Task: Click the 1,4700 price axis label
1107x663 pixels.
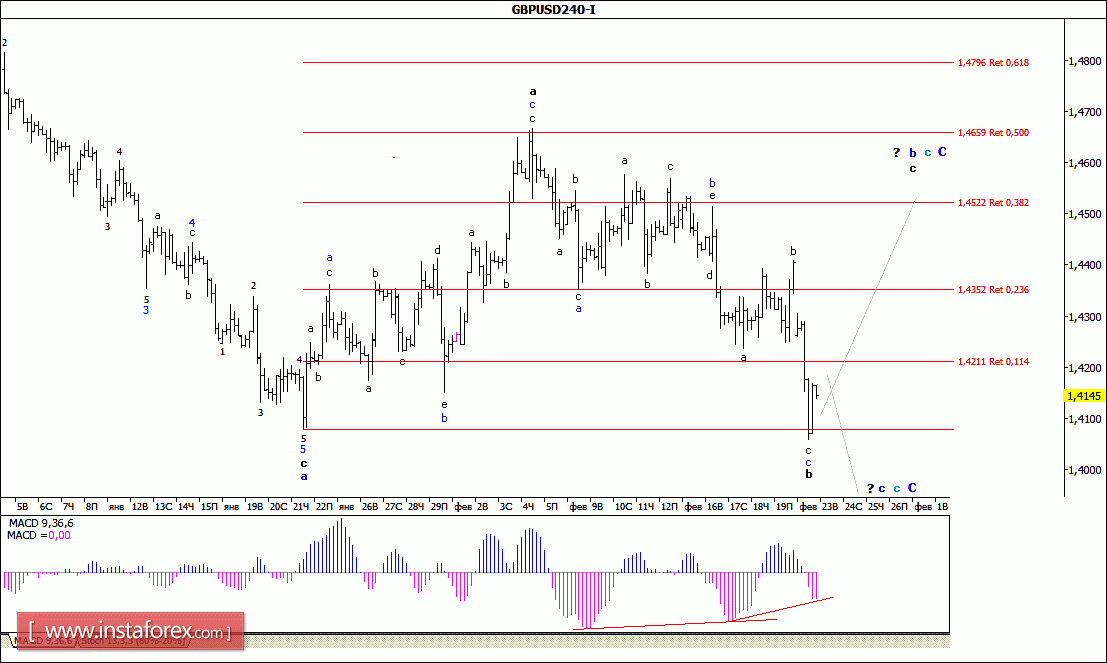Action: (x=1084, y=112)
